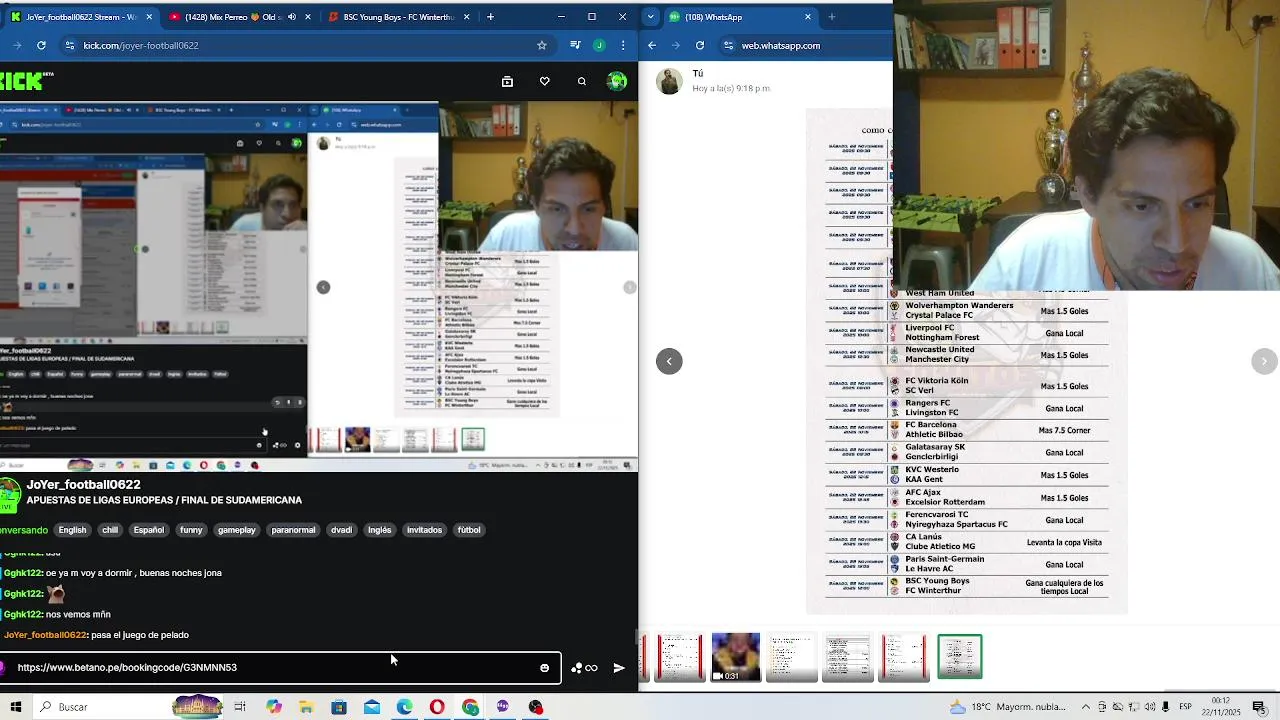1280x720 pixels.
Task: Select the invitados stream tag
Action: click(424, 530)
